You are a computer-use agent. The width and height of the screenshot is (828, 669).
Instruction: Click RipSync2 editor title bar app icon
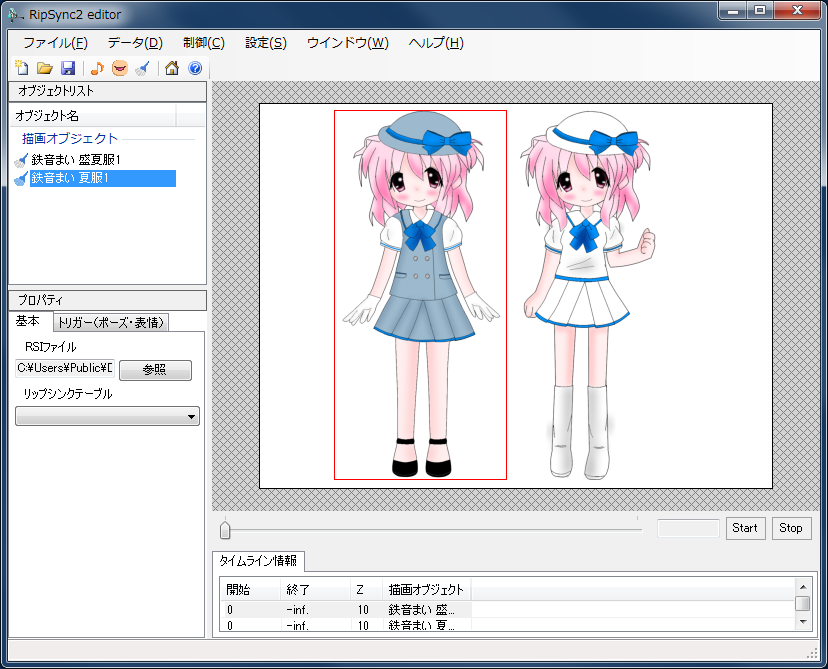15,15
